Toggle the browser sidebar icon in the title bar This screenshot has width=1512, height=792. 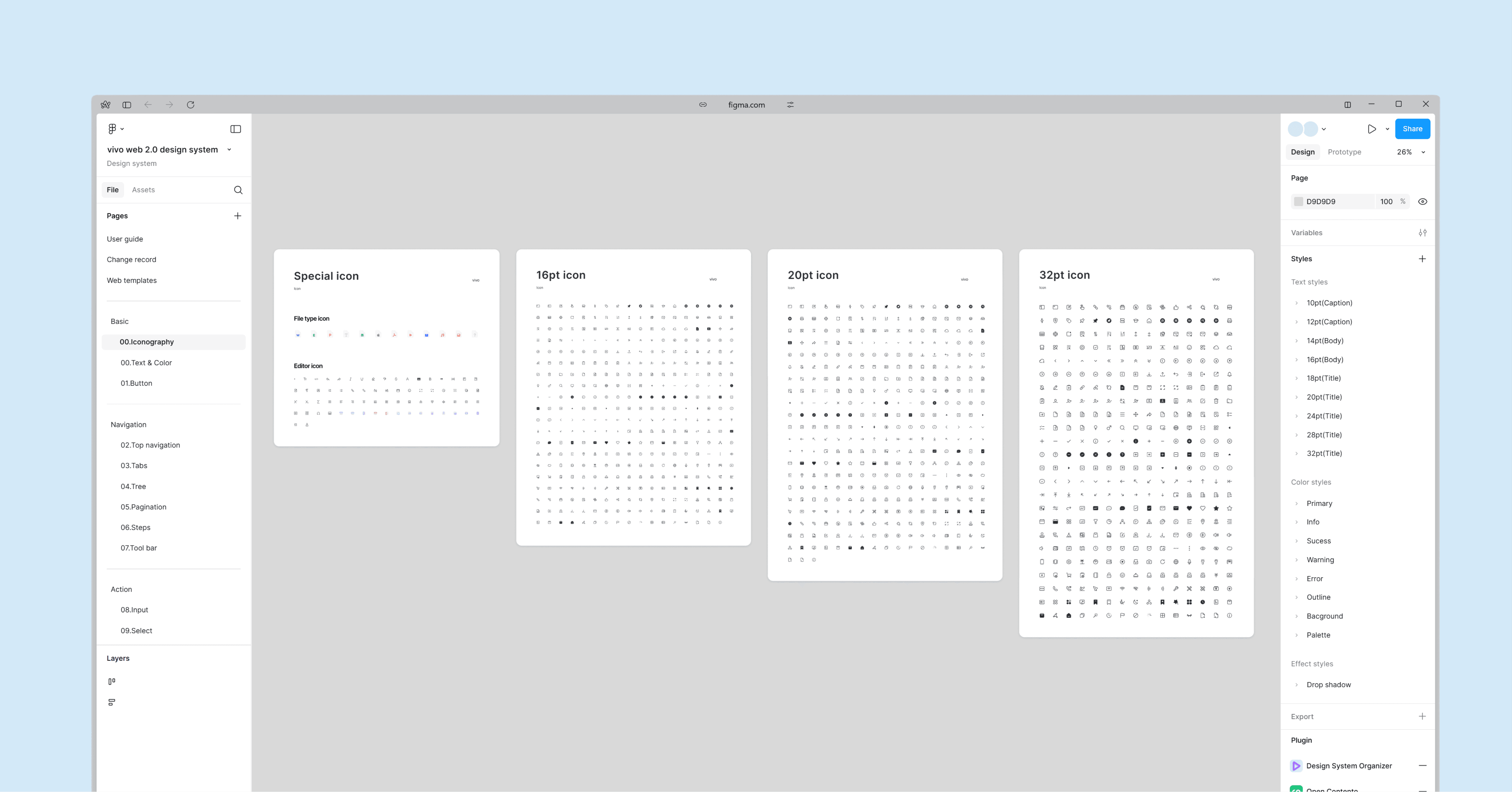point(127,105)
